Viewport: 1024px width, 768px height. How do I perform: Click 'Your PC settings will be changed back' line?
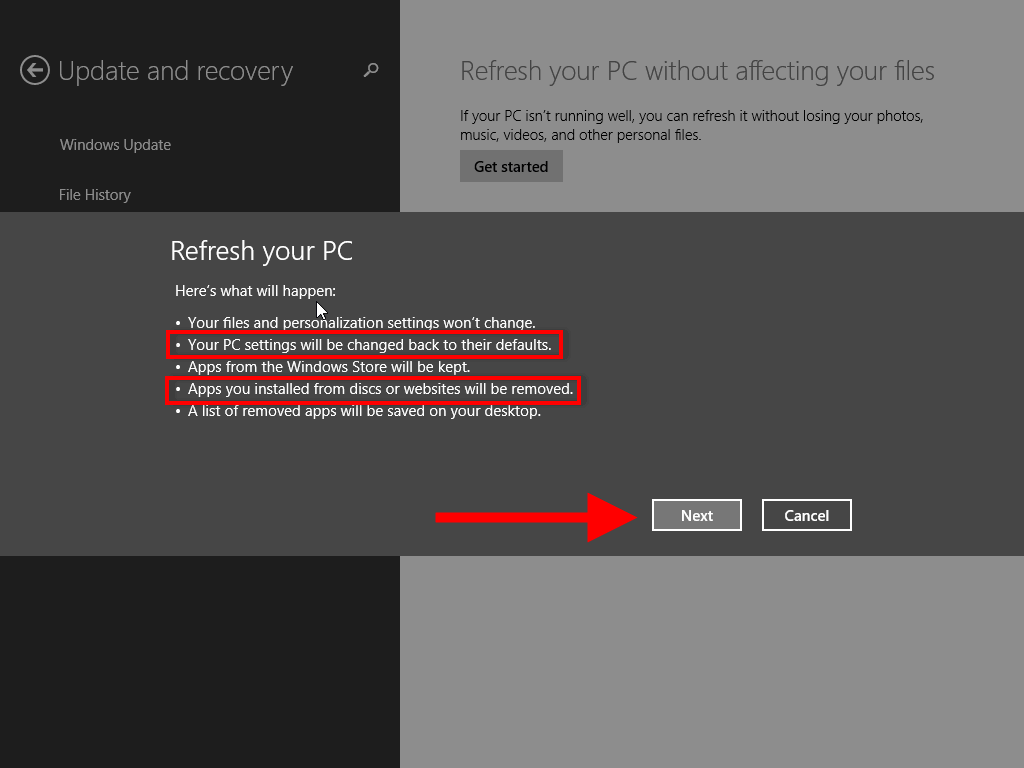pyautogui.click(x=370, y=345)
